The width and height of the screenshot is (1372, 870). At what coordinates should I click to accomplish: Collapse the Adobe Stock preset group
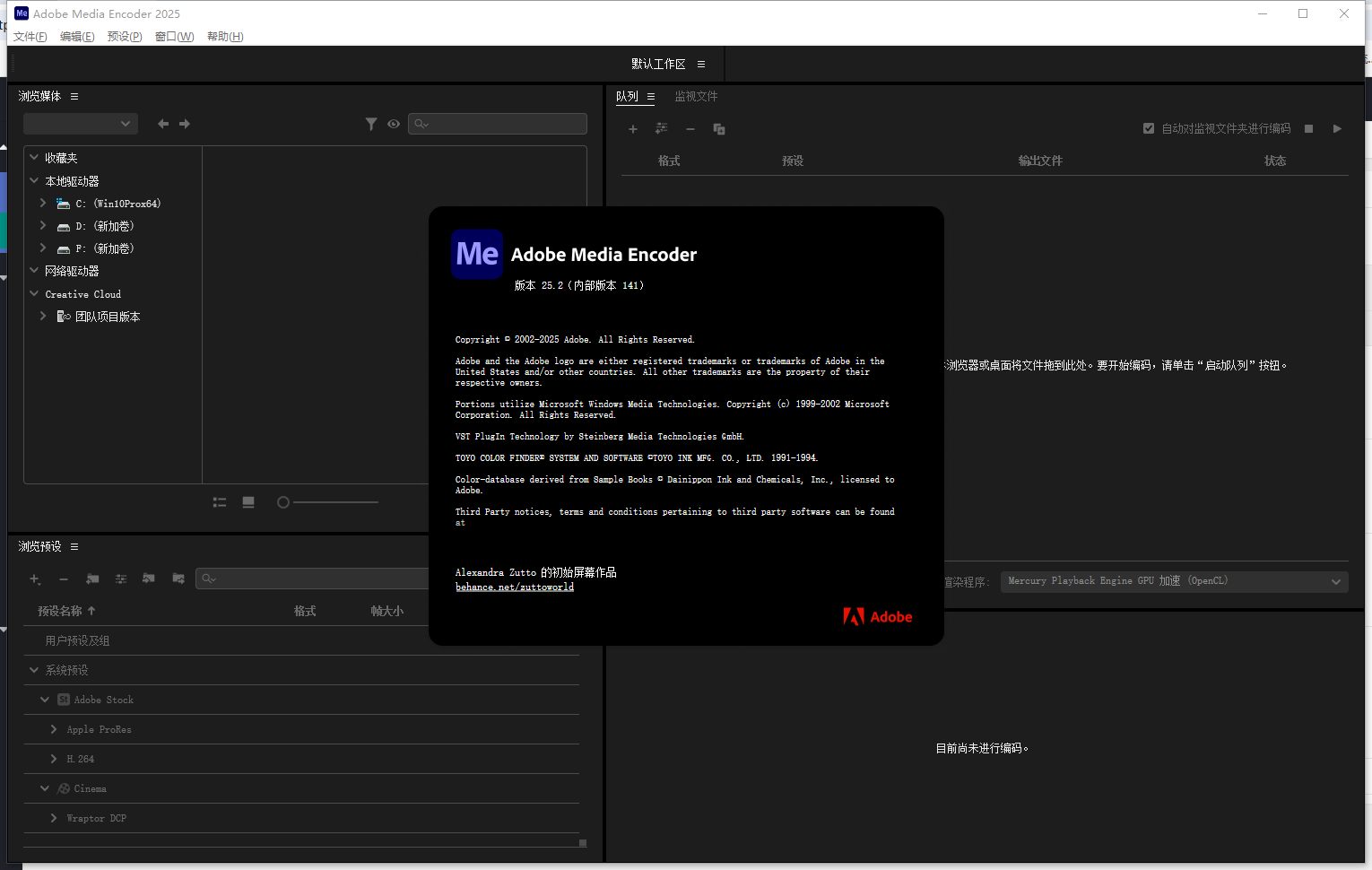pyautogui.click(x=45, y=700)
